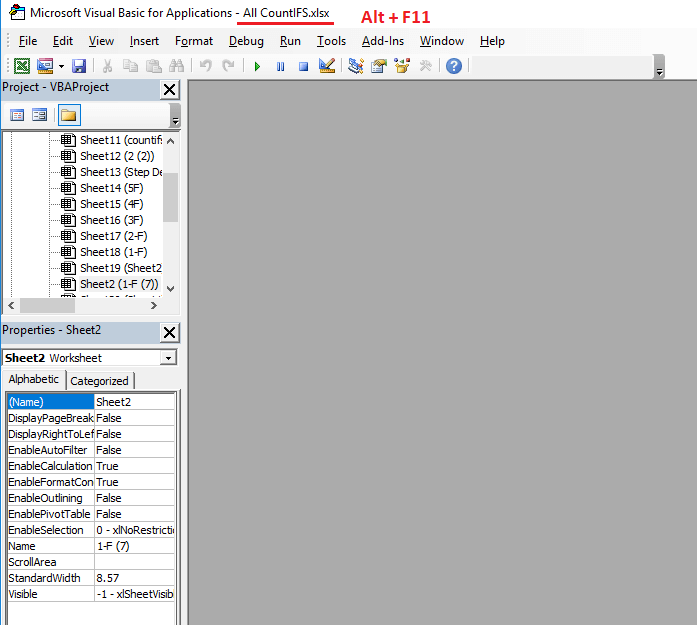Open the Format menu
This screenshot has width=697, height=625.
(194, 41)
